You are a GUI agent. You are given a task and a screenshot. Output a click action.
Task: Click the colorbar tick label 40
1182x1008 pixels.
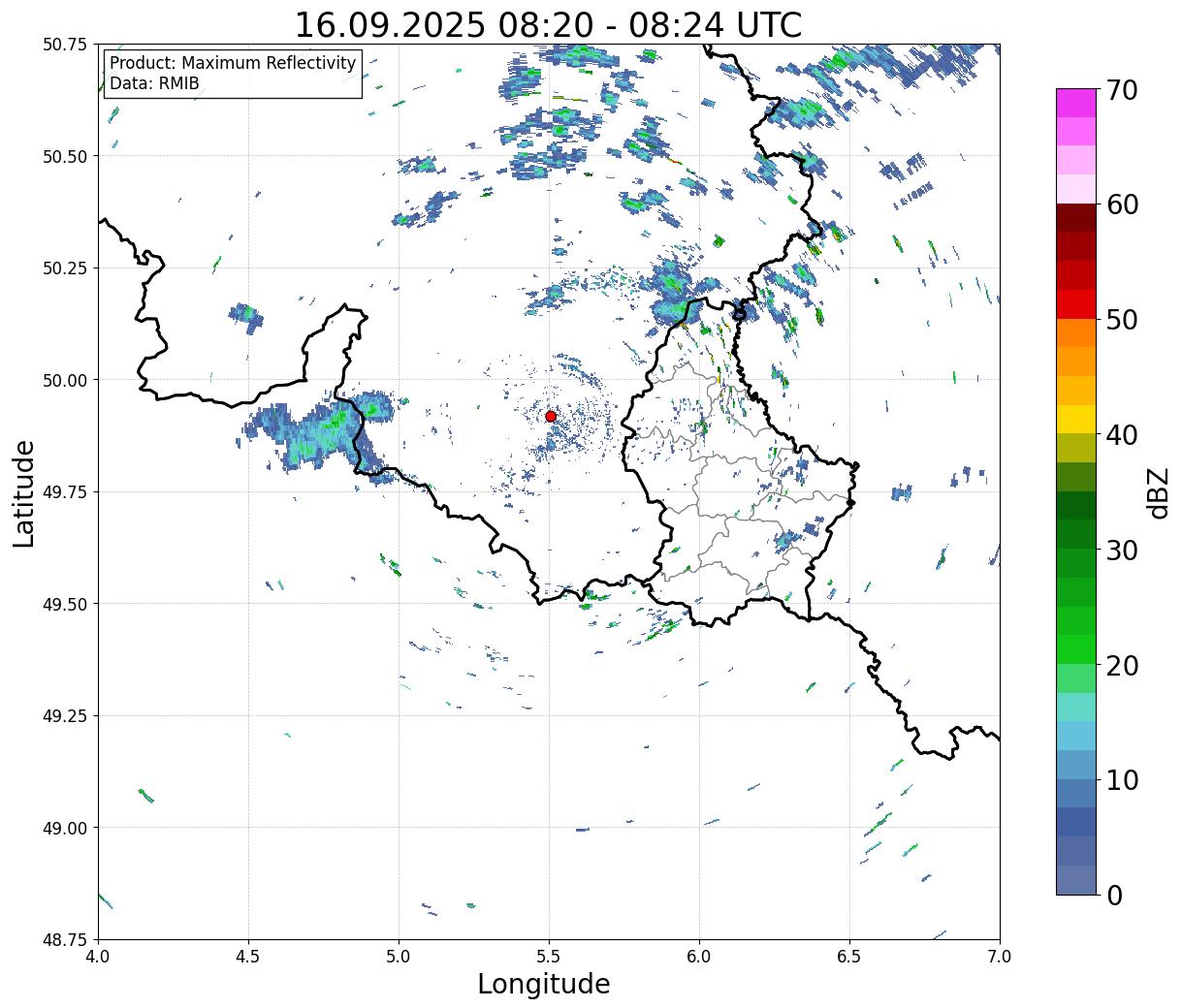pos(1122,434)
